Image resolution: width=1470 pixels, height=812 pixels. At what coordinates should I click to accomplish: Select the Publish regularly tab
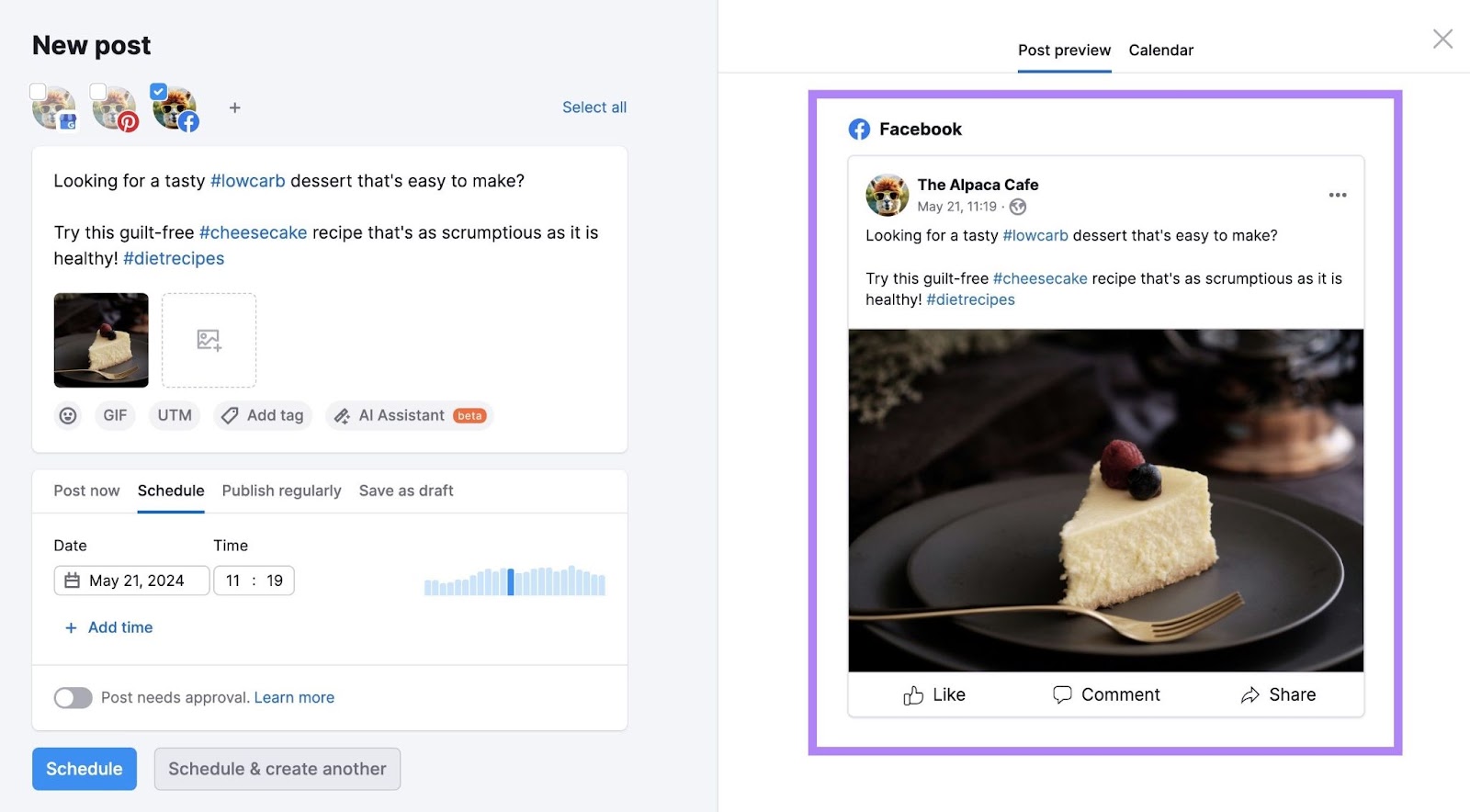[x=281, y=491]
